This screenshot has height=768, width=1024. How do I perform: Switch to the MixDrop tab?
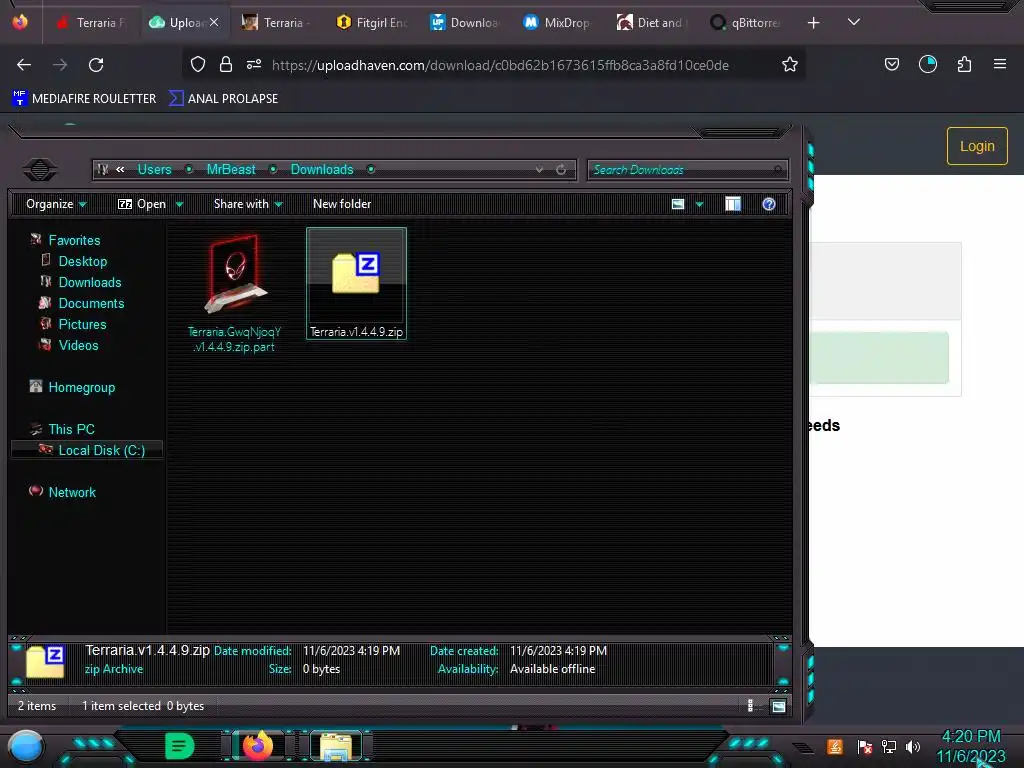click(557, 23)
